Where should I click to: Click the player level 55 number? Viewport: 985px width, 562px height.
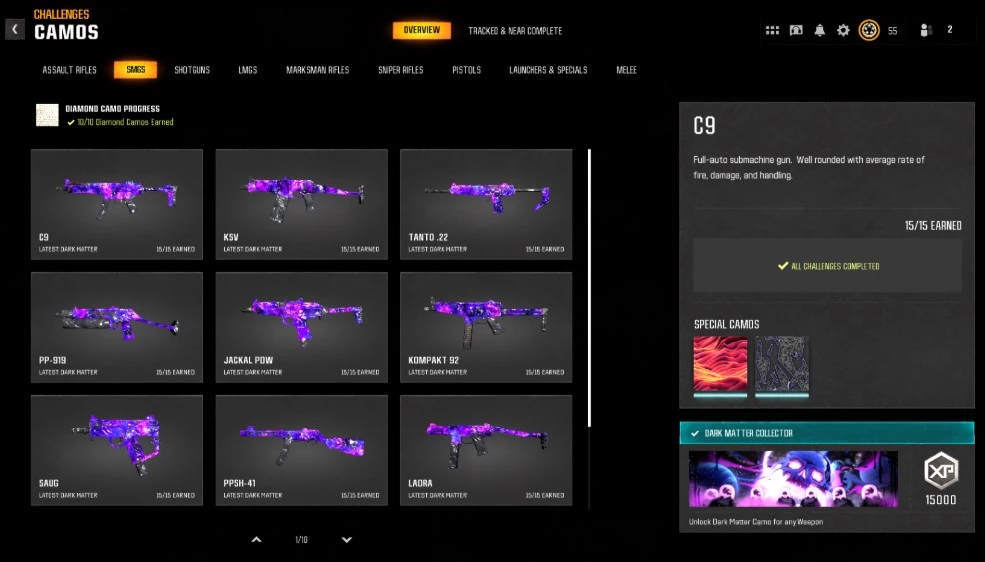tap(893, 31)
